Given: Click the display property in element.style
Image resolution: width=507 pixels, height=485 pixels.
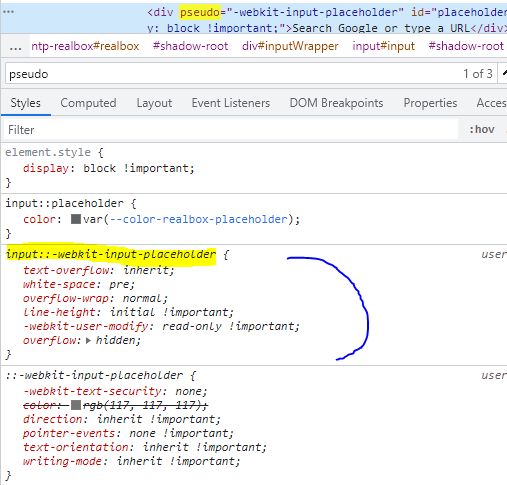Looking at the screenshot, I should 46,168.
